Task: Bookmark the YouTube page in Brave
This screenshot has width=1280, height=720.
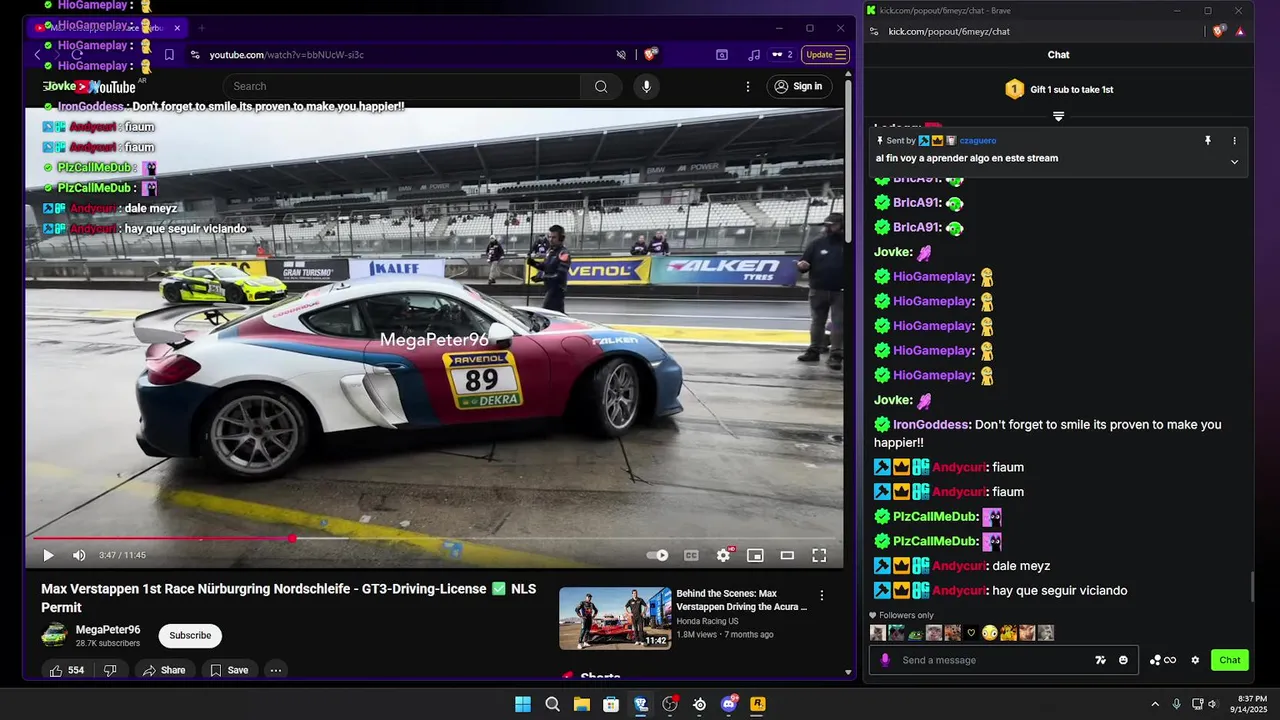Action: point(169,55)
